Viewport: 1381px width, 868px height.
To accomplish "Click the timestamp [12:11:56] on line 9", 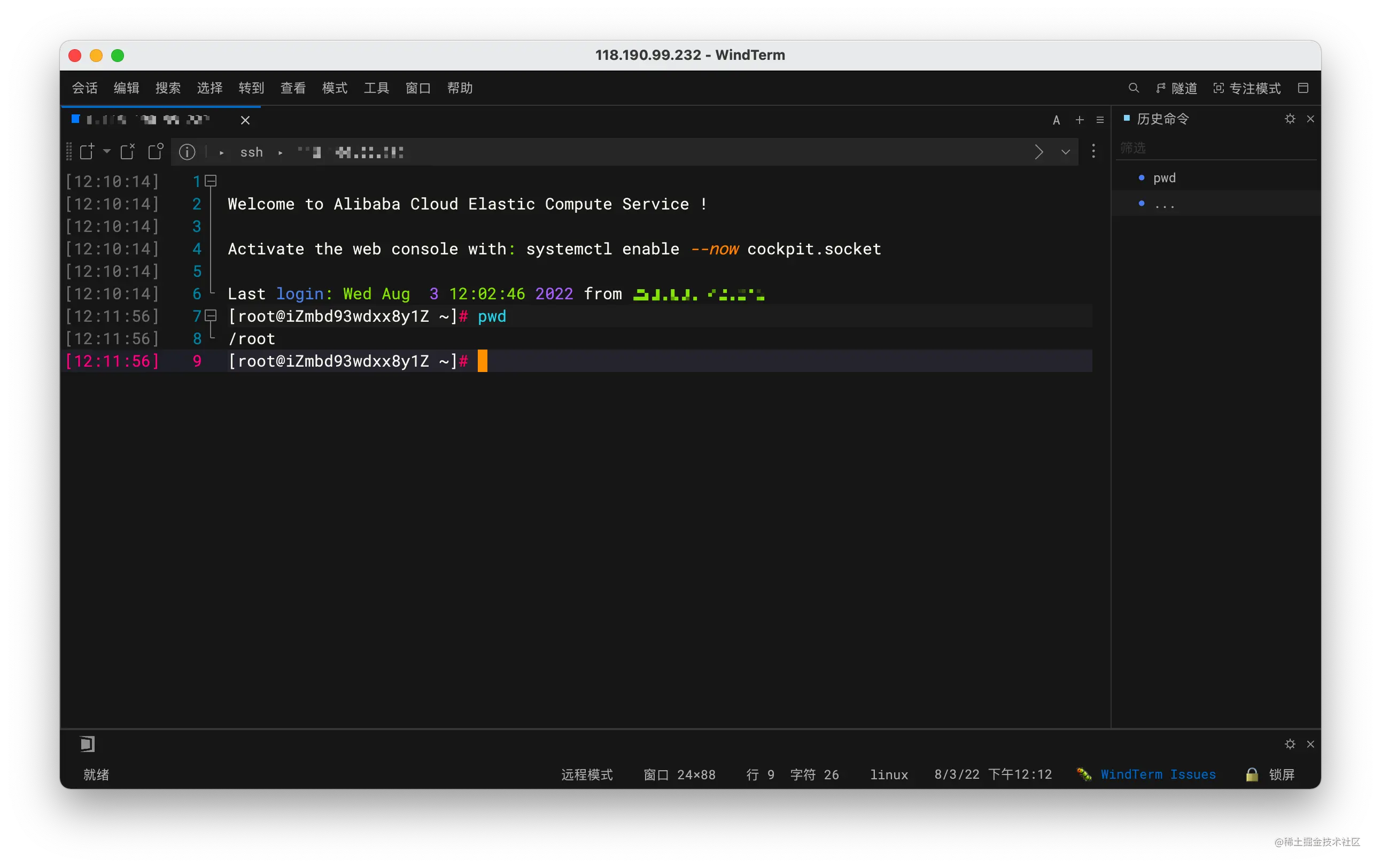I will click(112, 361).
